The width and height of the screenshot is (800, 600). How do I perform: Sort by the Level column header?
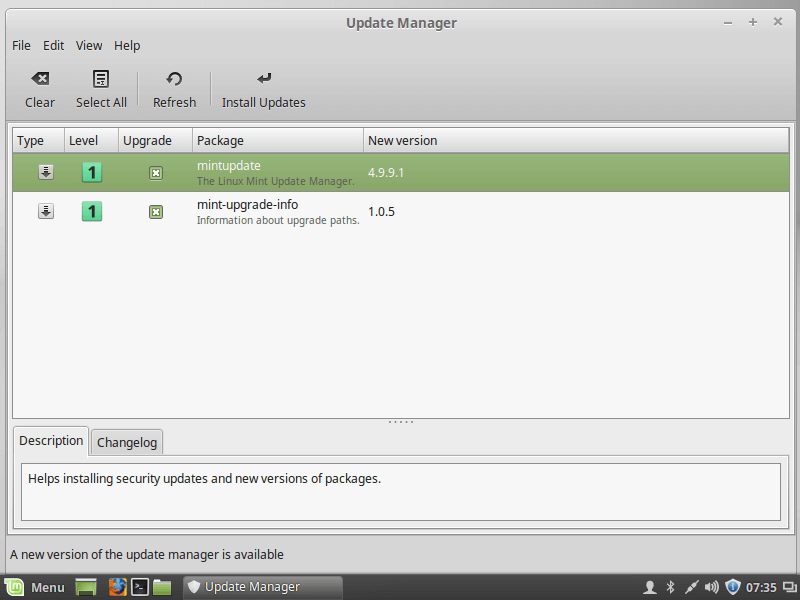(91, 140)
